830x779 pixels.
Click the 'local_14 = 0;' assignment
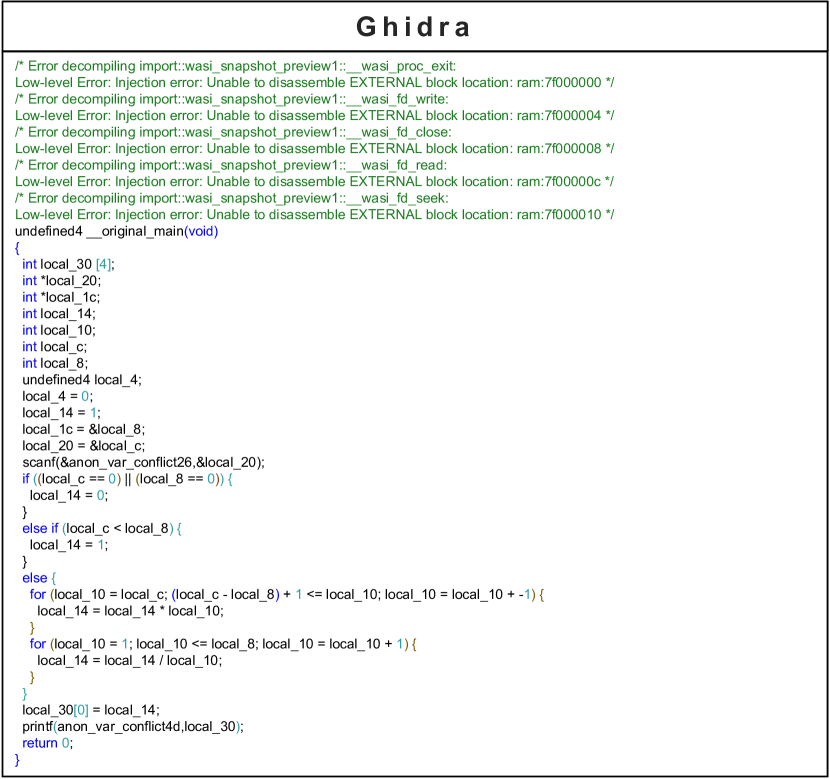(x=69, y=495)
